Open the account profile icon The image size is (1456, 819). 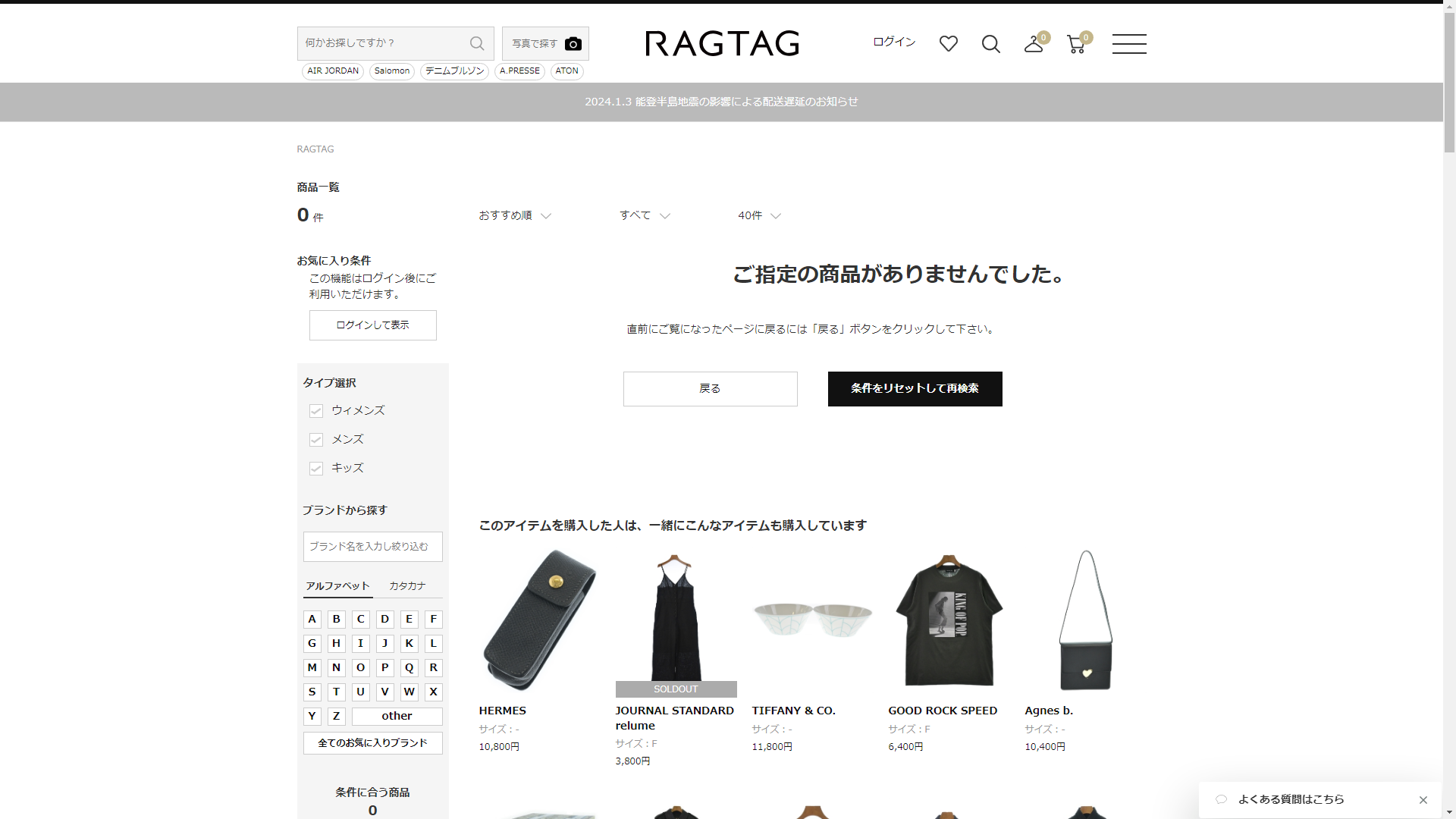(x=1033, y=44)
